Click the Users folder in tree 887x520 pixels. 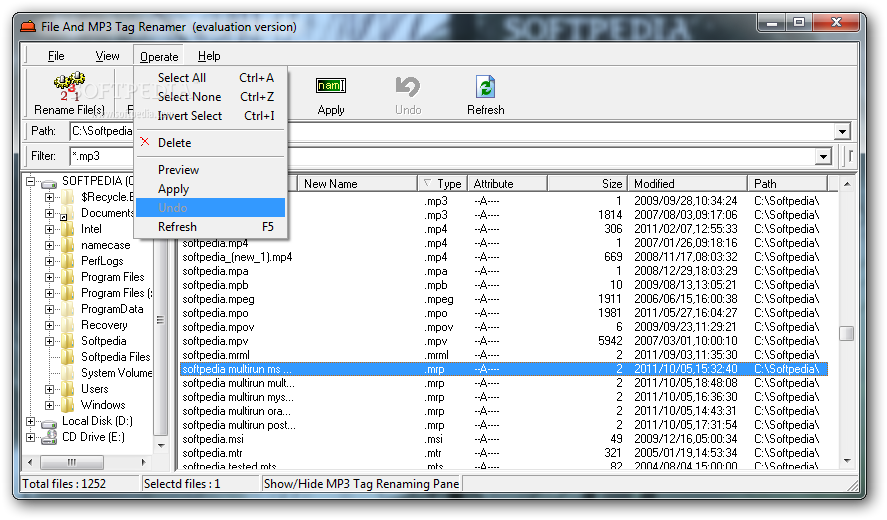pos(94,389)
